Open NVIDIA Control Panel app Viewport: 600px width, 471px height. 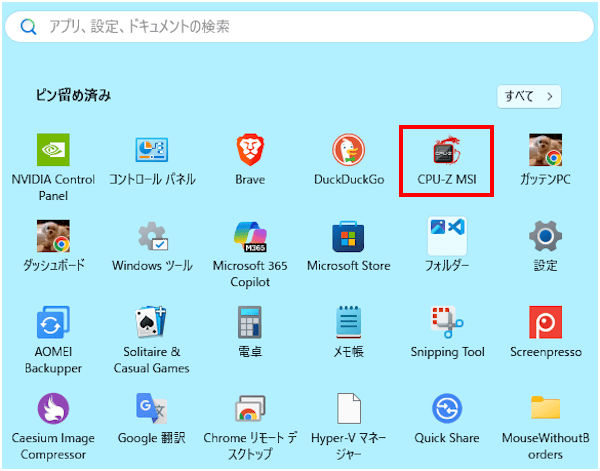[53, 150]
